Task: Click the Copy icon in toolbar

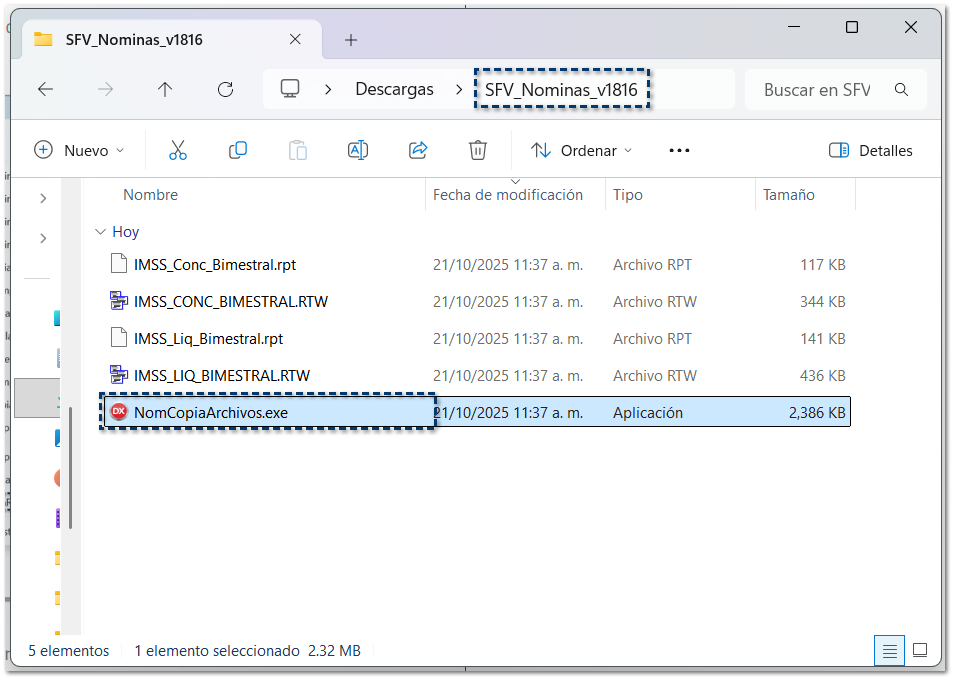Action: 238,150
